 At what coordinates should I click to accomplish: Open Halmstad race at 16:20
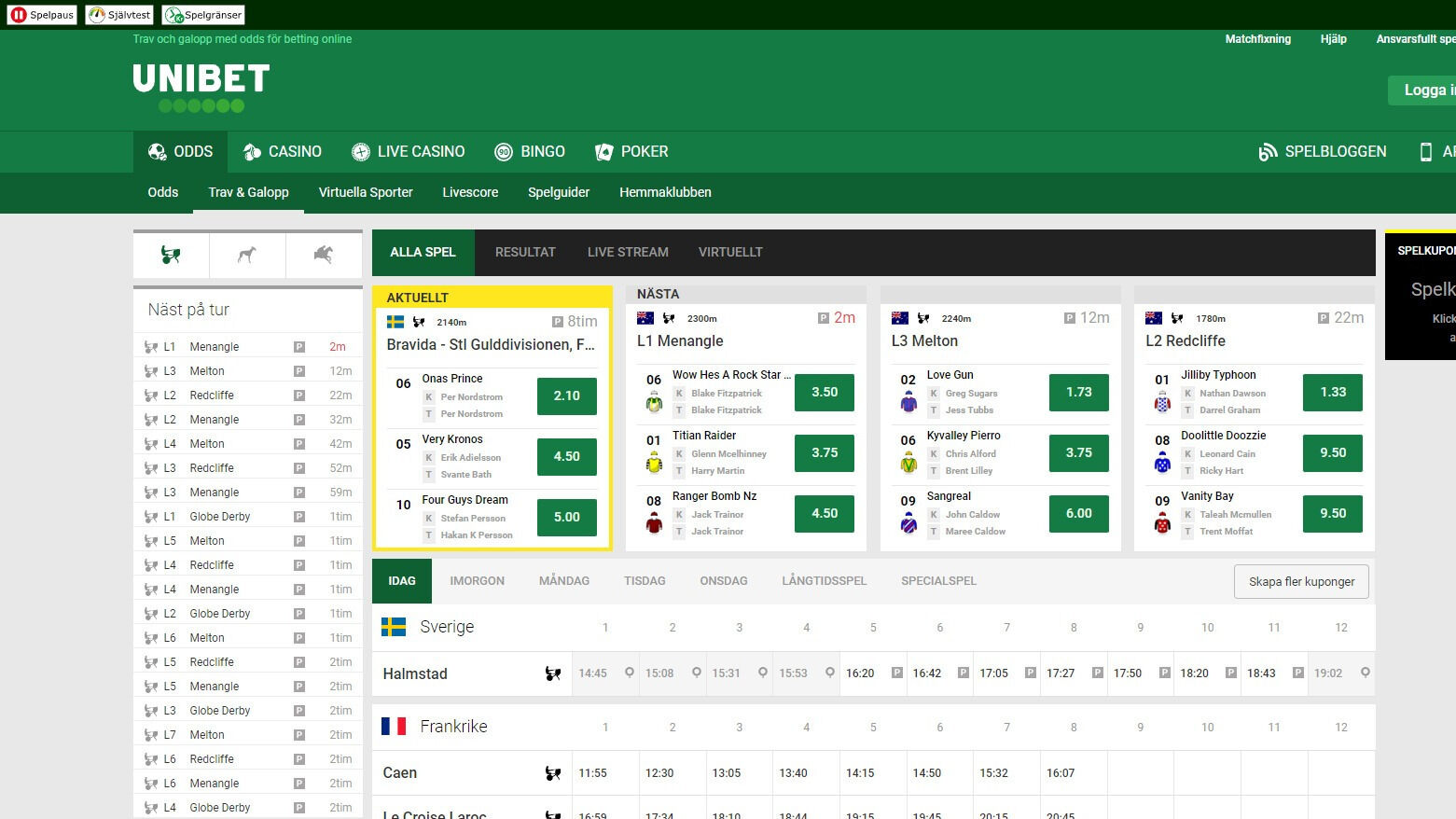coord(872,673)
